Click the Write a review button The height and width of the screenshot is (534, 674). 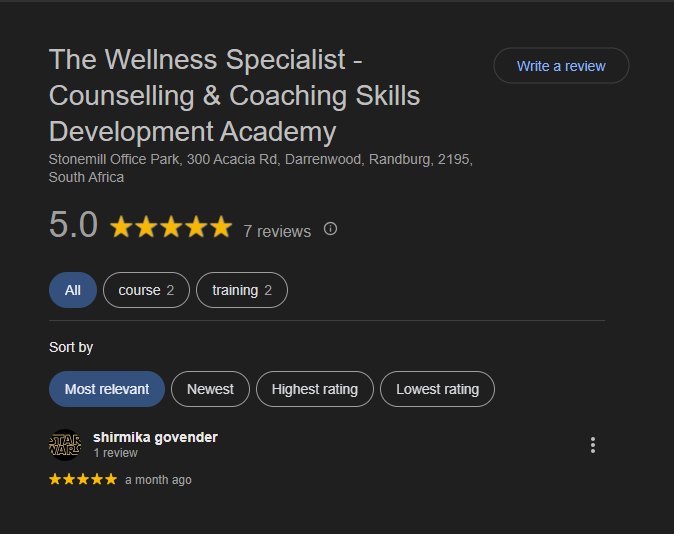click(561, 66)
